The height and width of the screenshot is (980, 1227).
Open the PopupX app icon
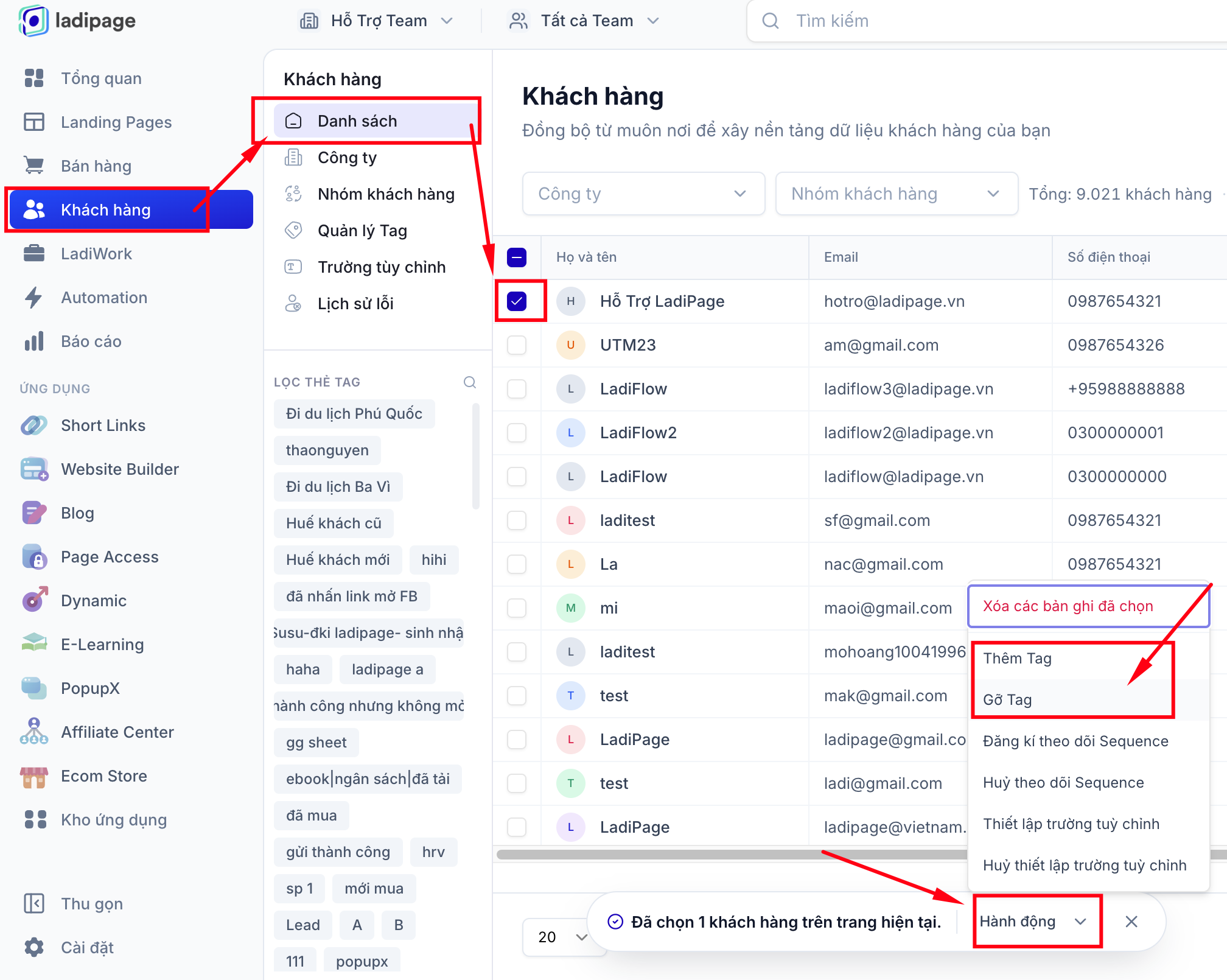pyautogui.click(x=34, y=688)
